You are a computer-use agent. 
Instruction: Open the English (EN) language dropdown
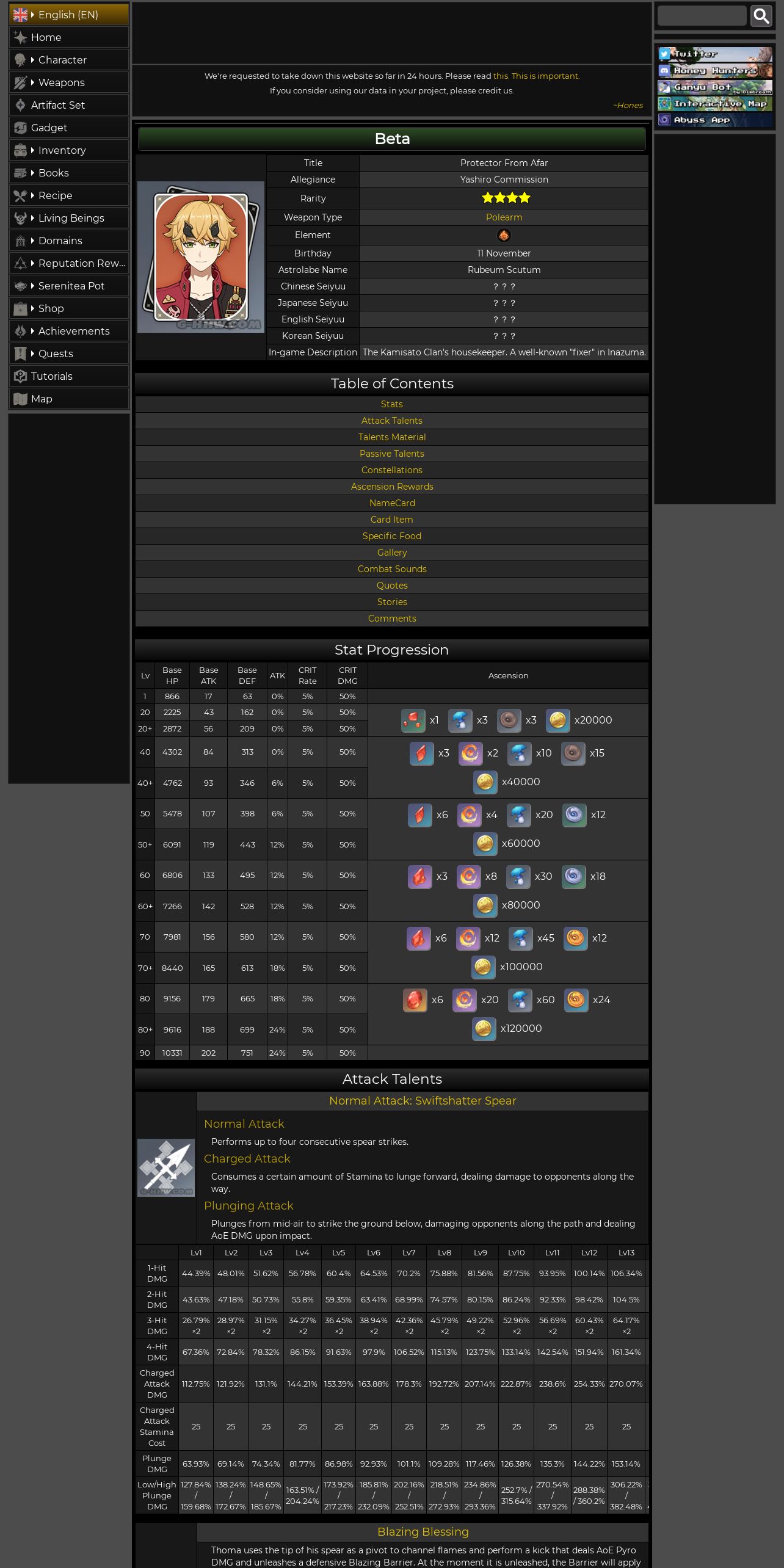(x=69, y=15)
